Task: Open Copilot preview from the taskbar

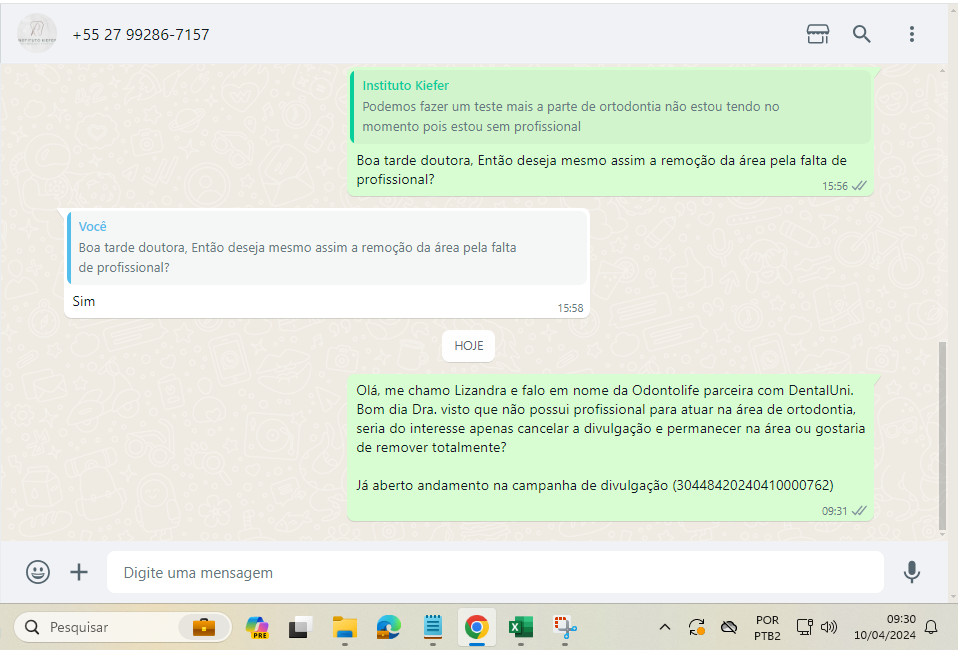Action: [x=257, y=627]
